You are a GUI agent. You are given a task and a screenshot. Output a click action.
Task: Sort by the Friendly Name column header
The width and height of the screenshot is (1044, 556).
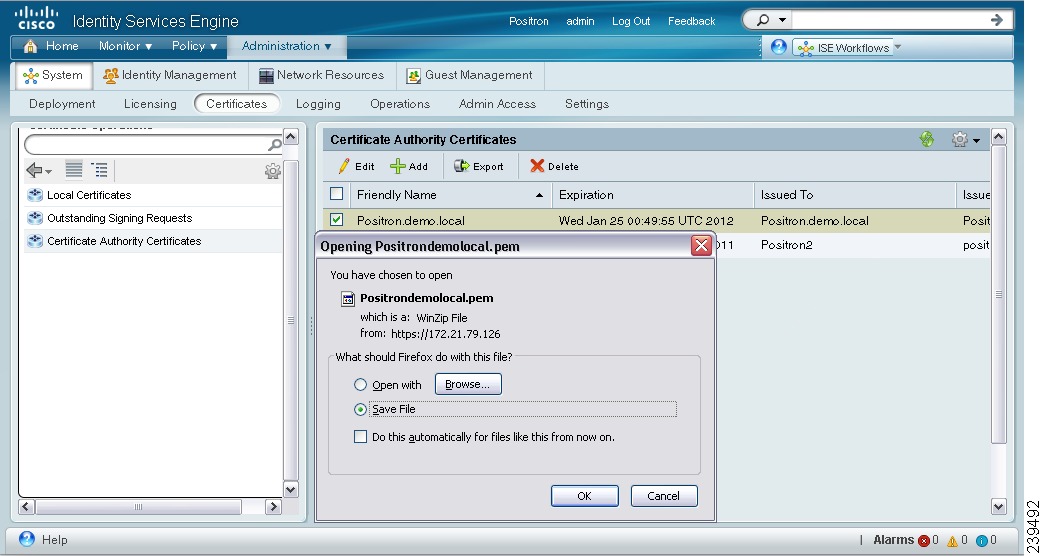click(x=451, y=194)
